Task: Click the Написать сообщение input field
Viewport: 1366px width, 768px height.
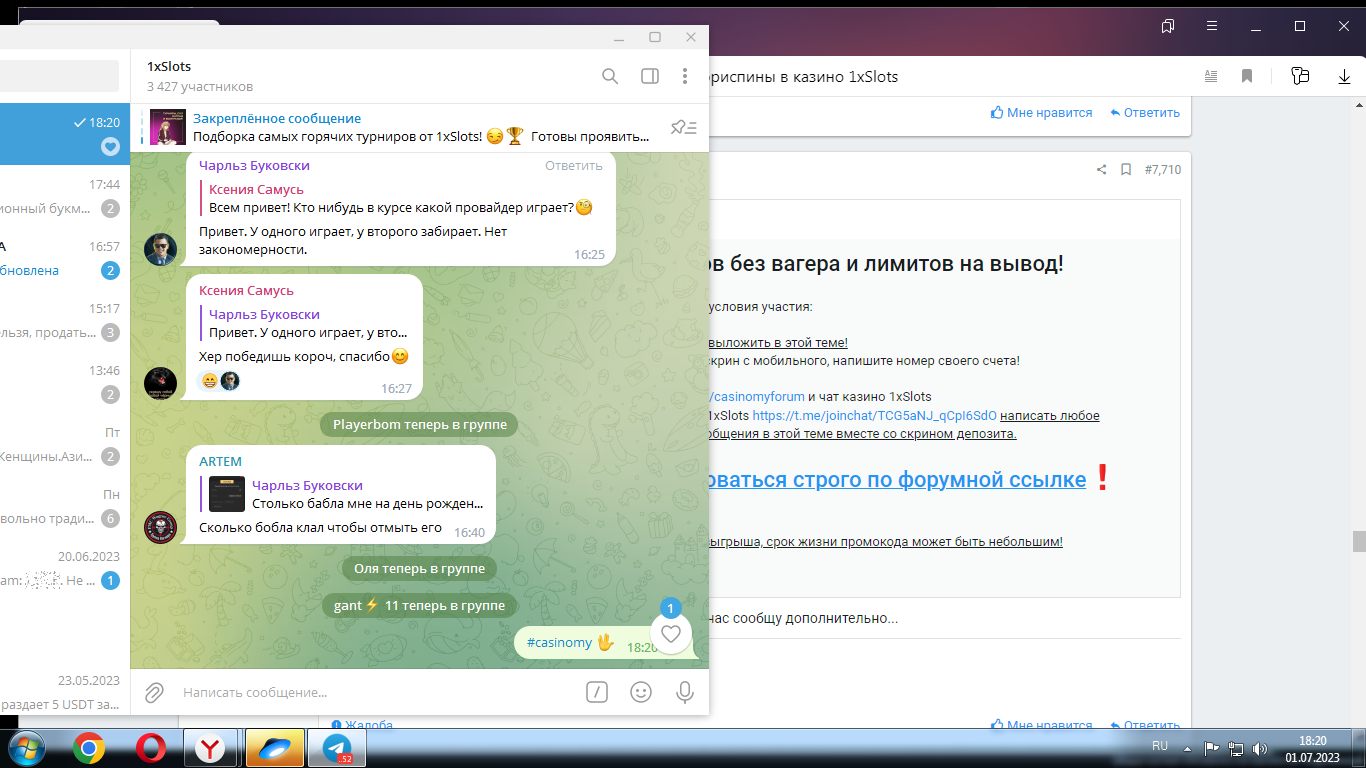Action: (x=370, y=692)
